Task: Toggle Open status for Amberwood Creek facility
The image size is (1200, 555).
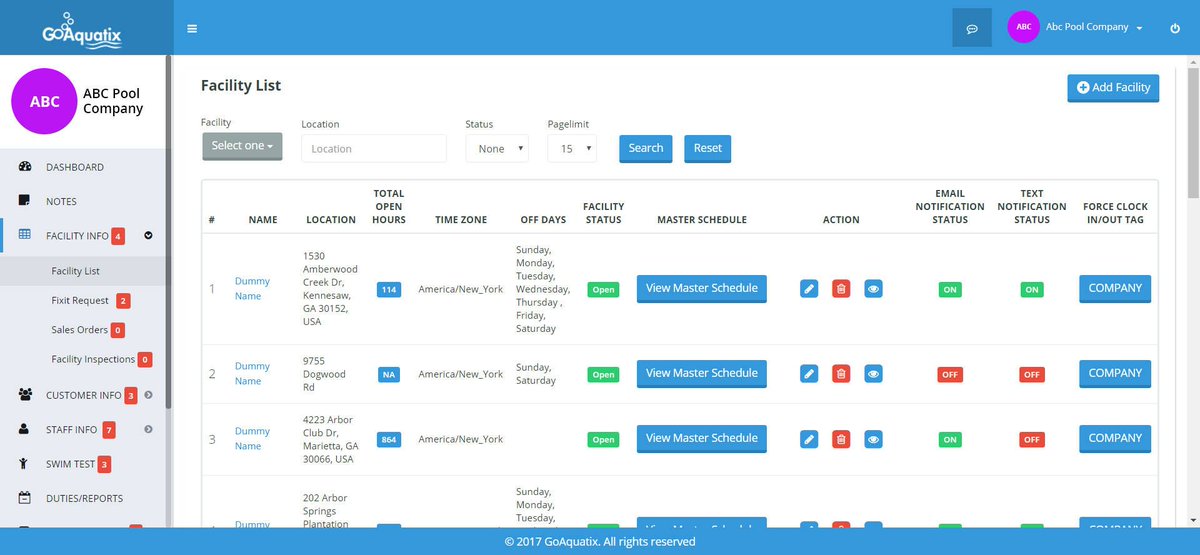Action: [603, 289]
